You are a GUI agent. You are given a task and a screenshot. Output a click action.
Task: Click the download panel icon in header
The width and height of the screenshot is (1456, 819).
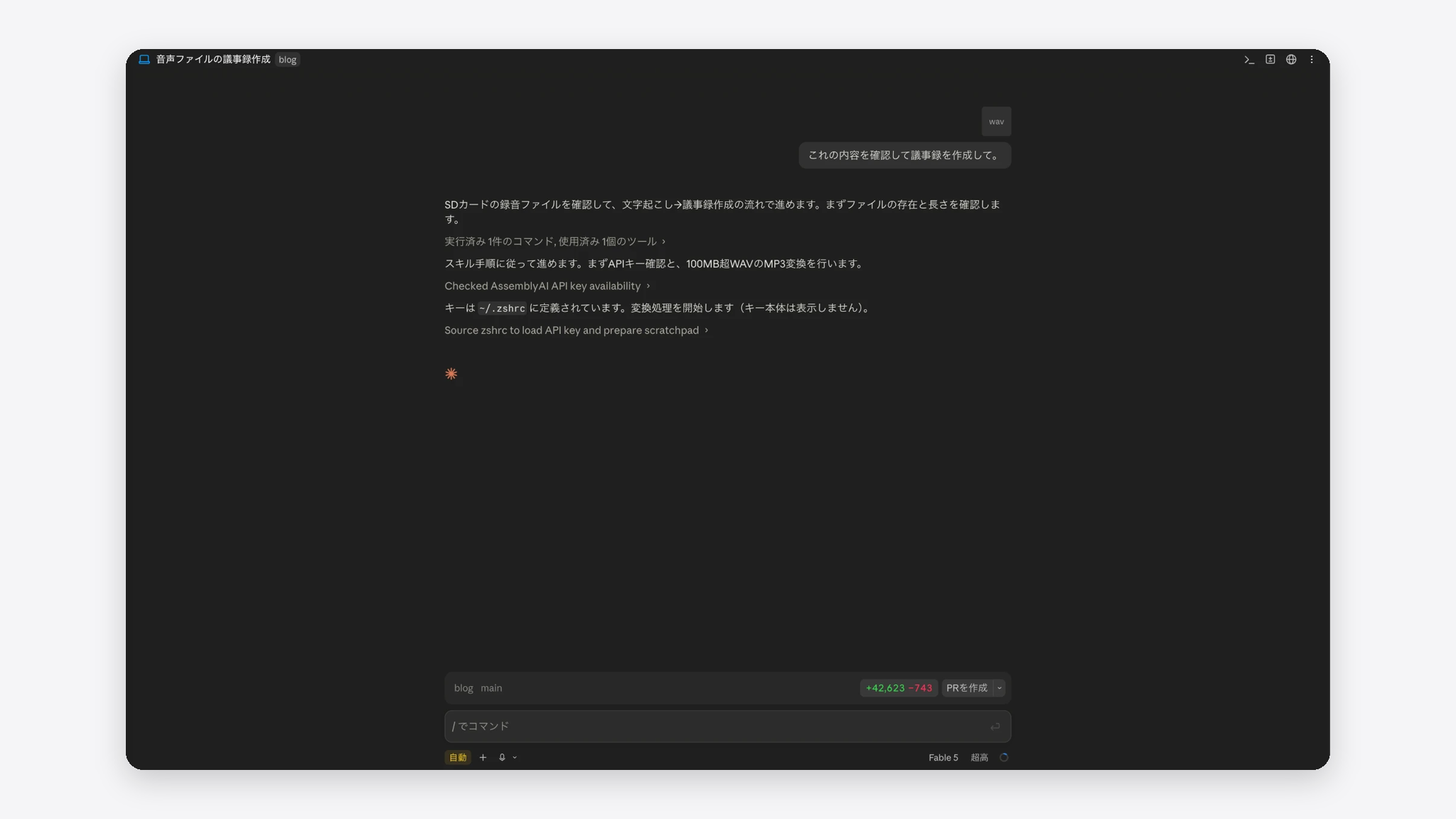click(x=1270, y=60)
